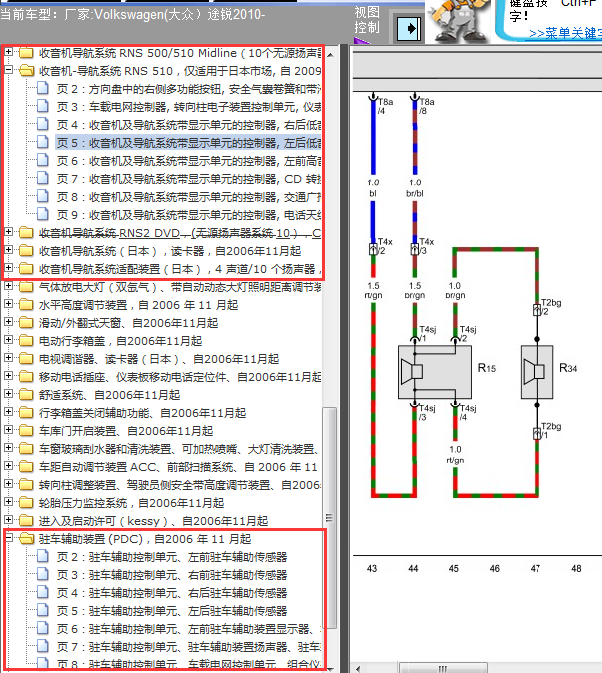This screenshot has height=673, width=602.
Task: Open page 7 CD 转换 RNS 510 entry
Action: (188, 179)
